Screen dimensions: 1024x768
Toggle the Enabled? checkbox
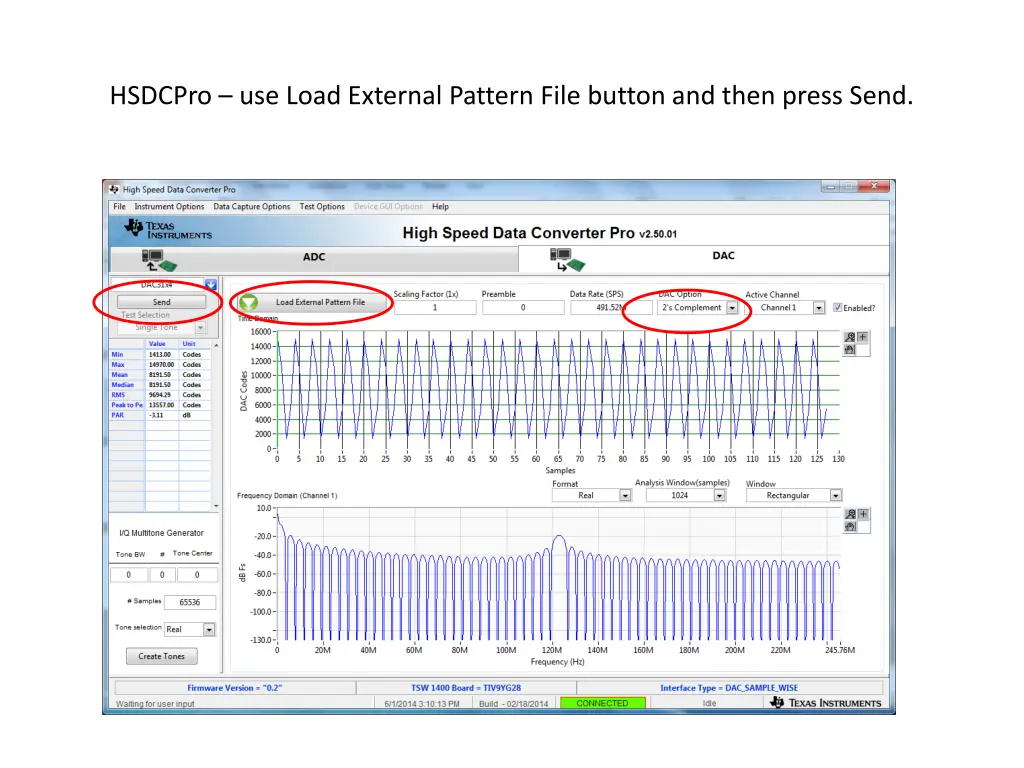tap(839, 307)
